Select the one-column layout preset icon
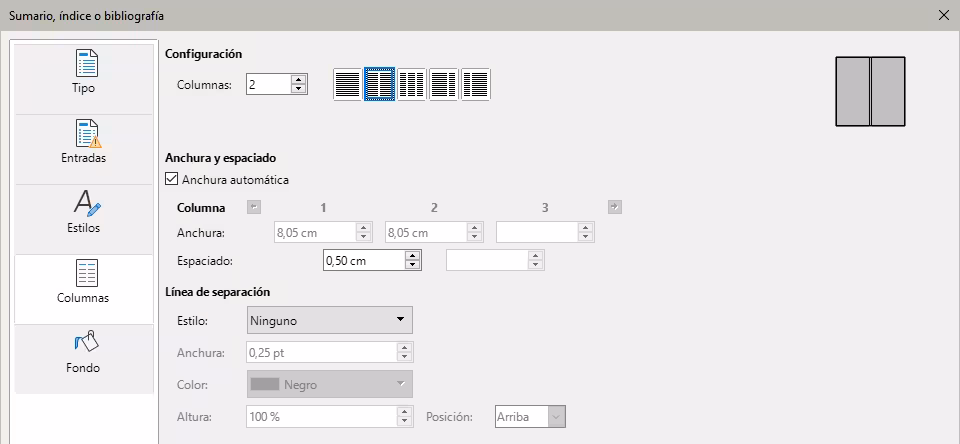 pyautogui.click(x=347, y=85)
